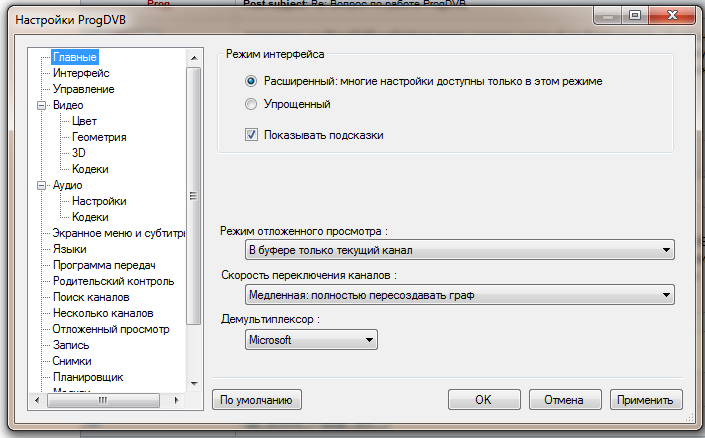Open the Геометрия video settings
The height and width of the screenshot is (438, 705).
[99, 137]
